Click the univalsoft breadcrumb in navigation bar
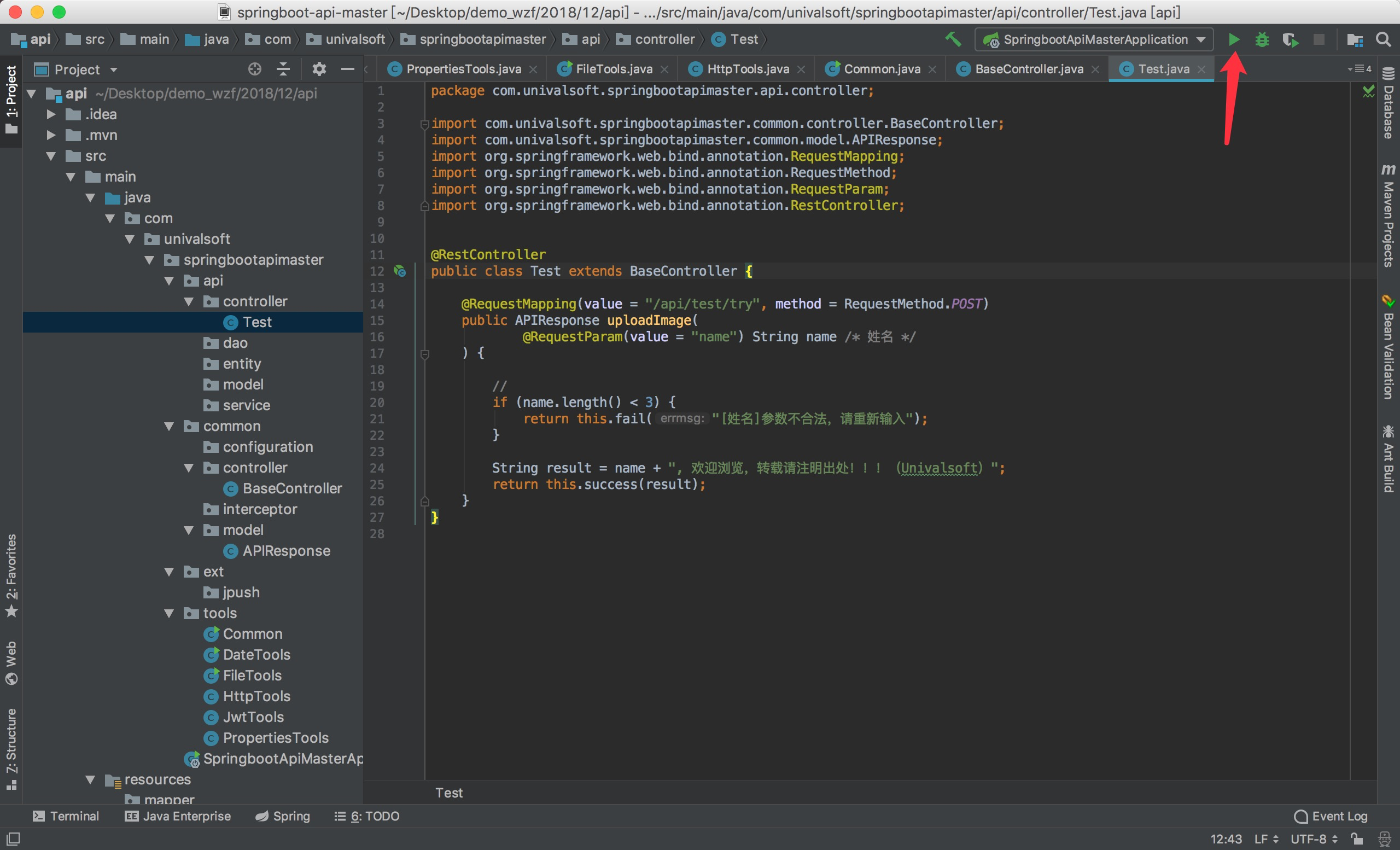Viewport: 1400px width, 850px height. [x=346, y=39]
